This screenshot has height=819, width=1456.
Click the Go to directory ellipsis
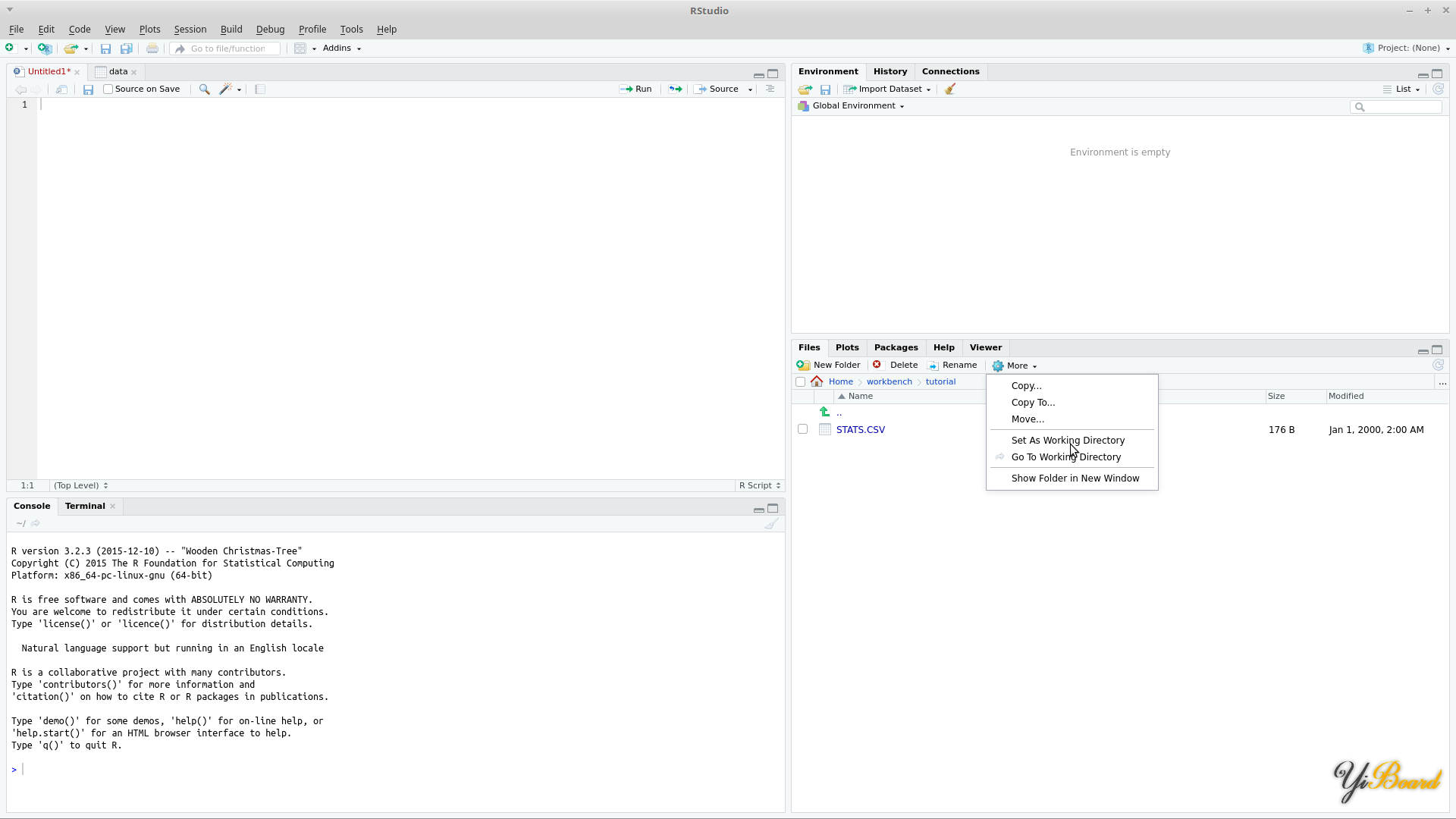[1442, 382]
